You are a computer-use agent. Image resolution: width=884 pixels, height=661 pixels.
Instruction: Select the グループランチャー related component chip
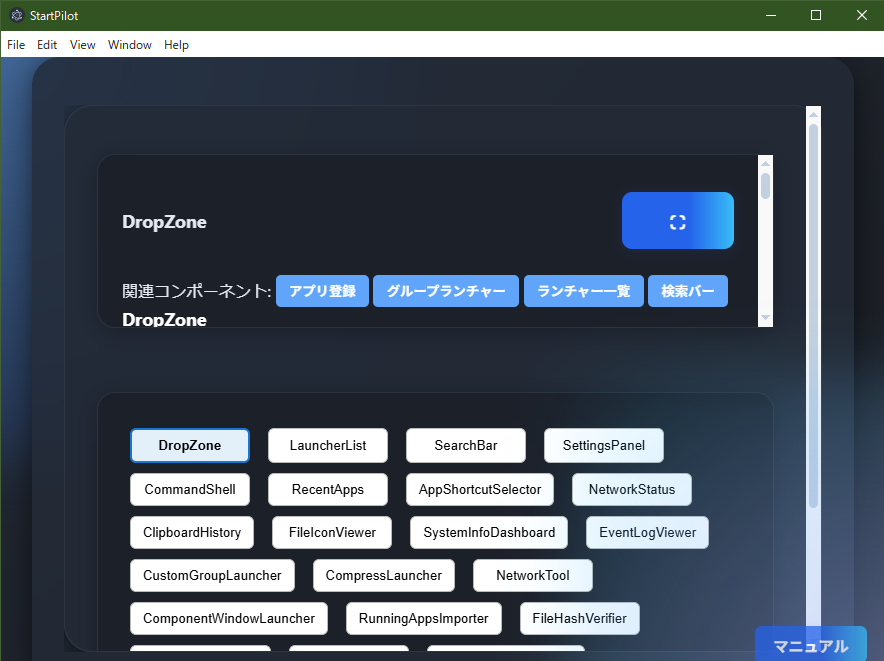click(x=445, y=291)
